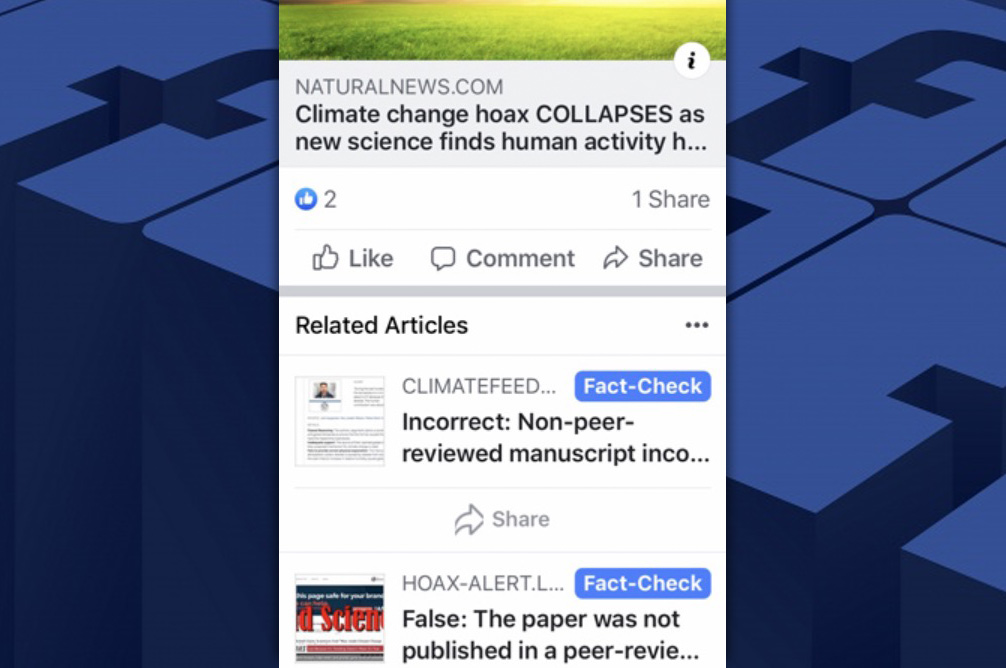Screen dimensions: 1006x668
Task: Click the Like button label
Action: [x=371, y=258]
